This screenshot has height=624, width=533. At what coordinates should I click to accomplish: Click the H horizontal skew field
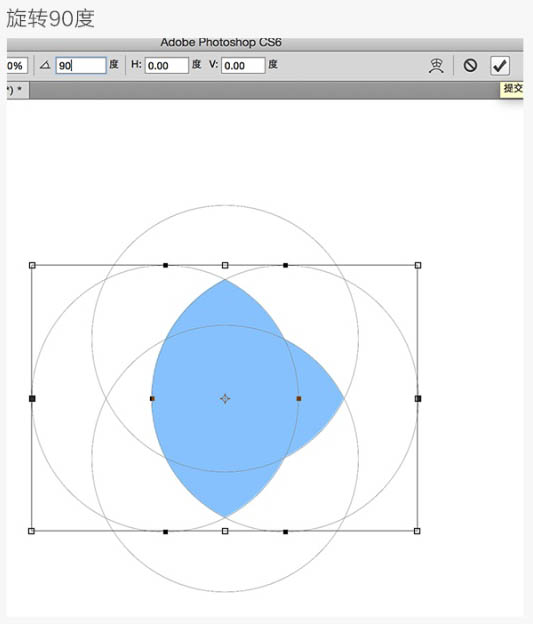(166, 65)
